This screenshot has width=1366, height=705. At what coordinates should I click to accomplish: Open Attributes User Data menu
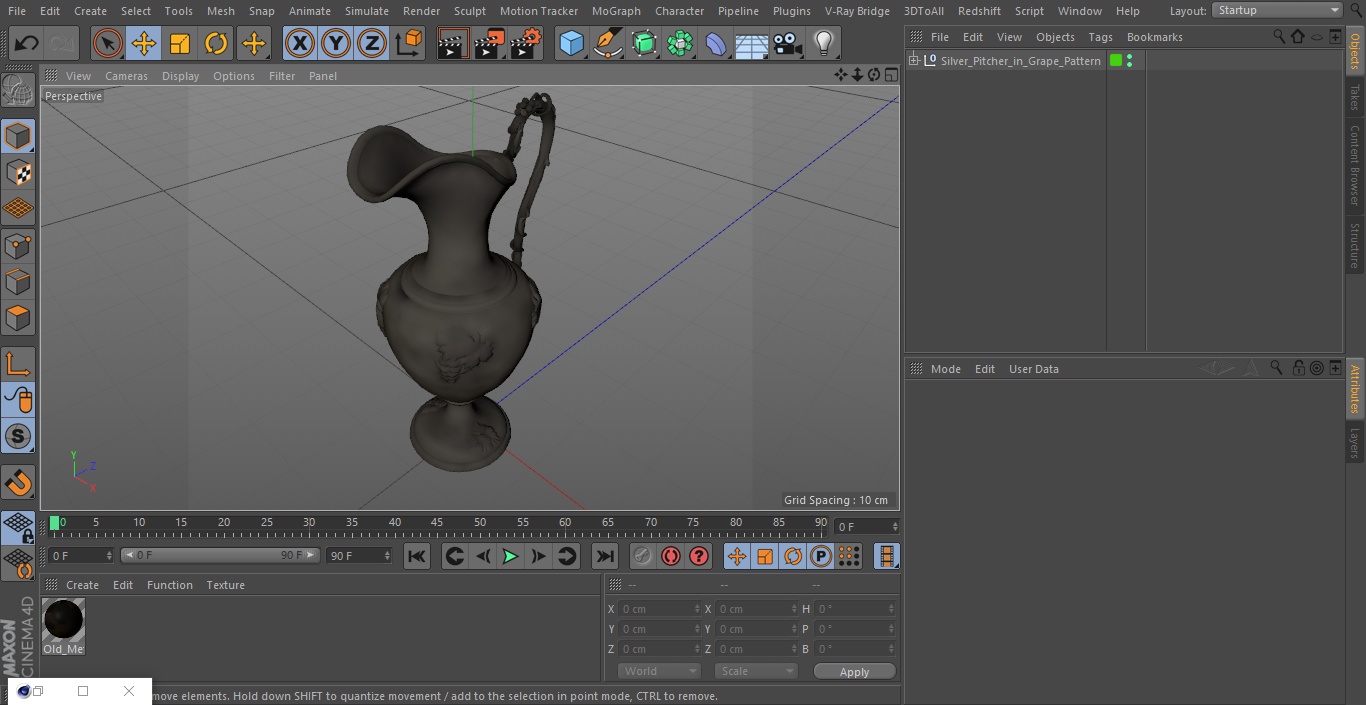pos(1033,369)
